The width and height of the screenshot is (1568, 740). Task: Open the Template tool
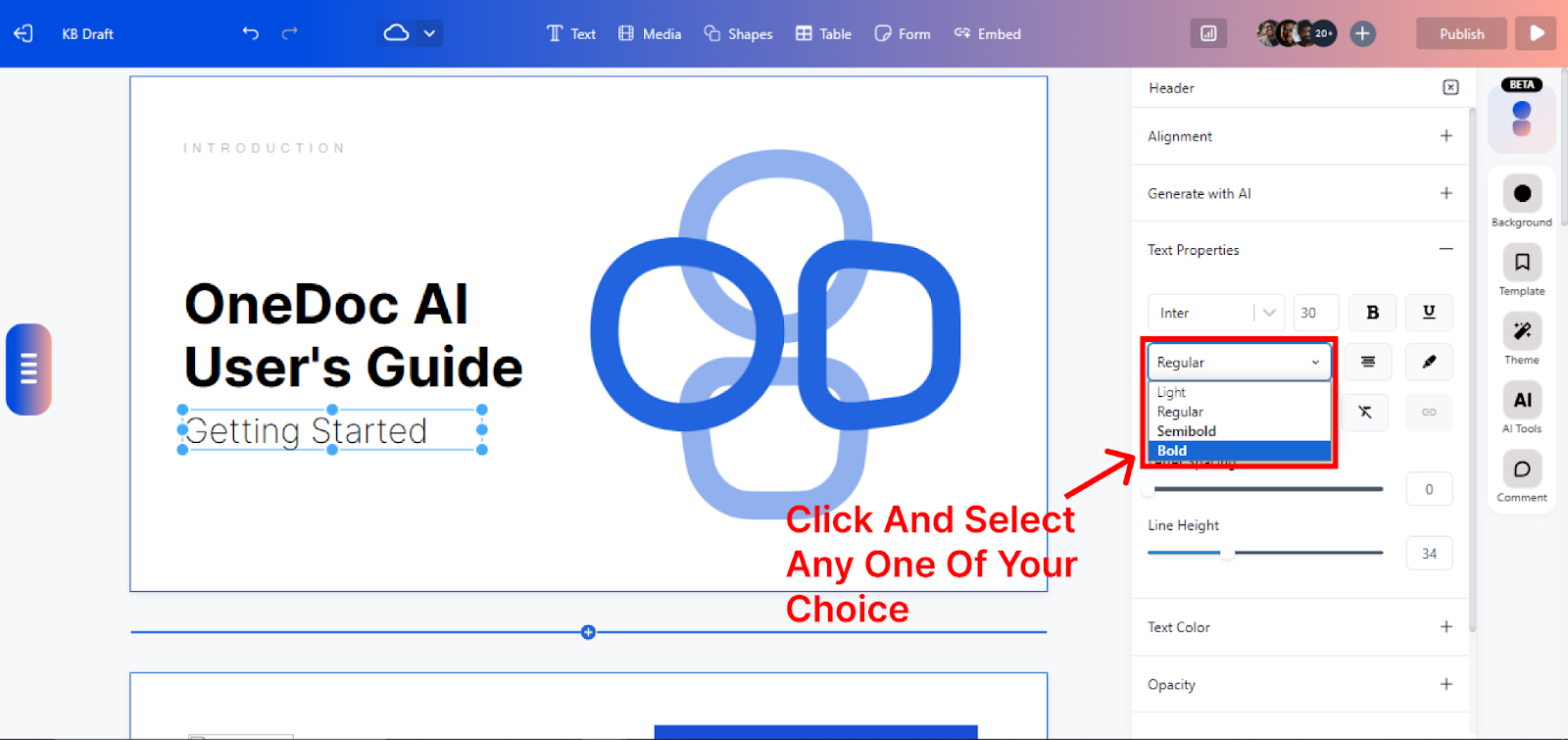point(1522,270)
